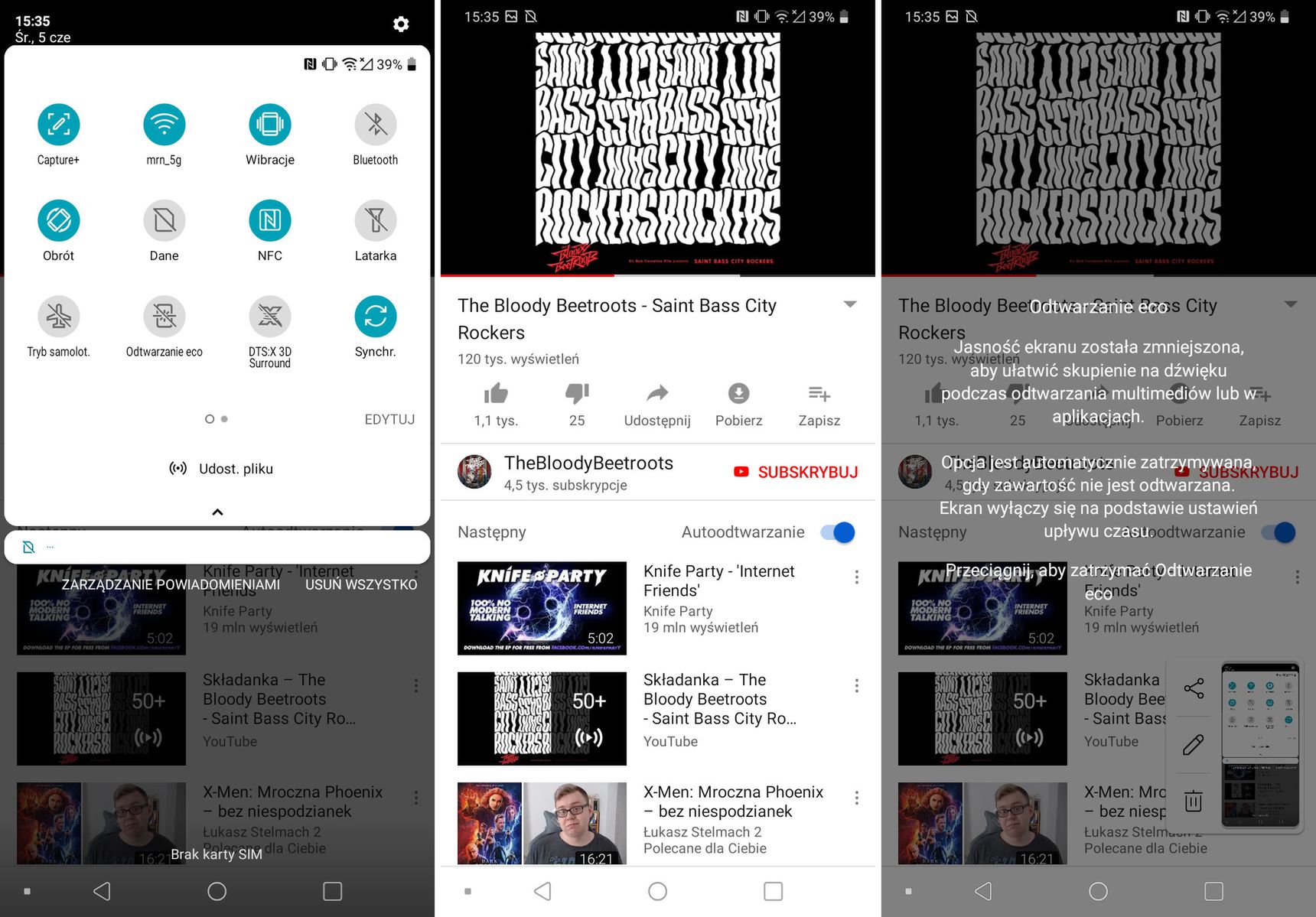Expand description arrow in right screen

pyautogui.click(x=1291, y=304)
